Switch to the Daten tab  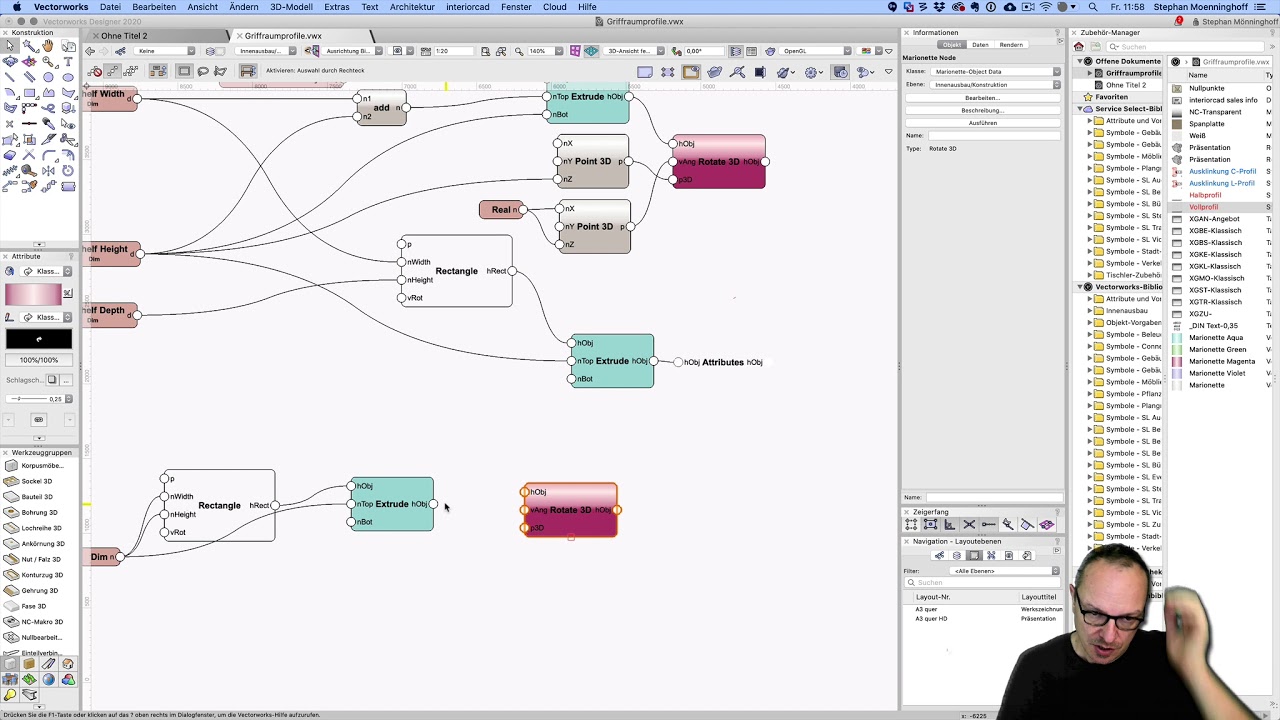(980, 45)
